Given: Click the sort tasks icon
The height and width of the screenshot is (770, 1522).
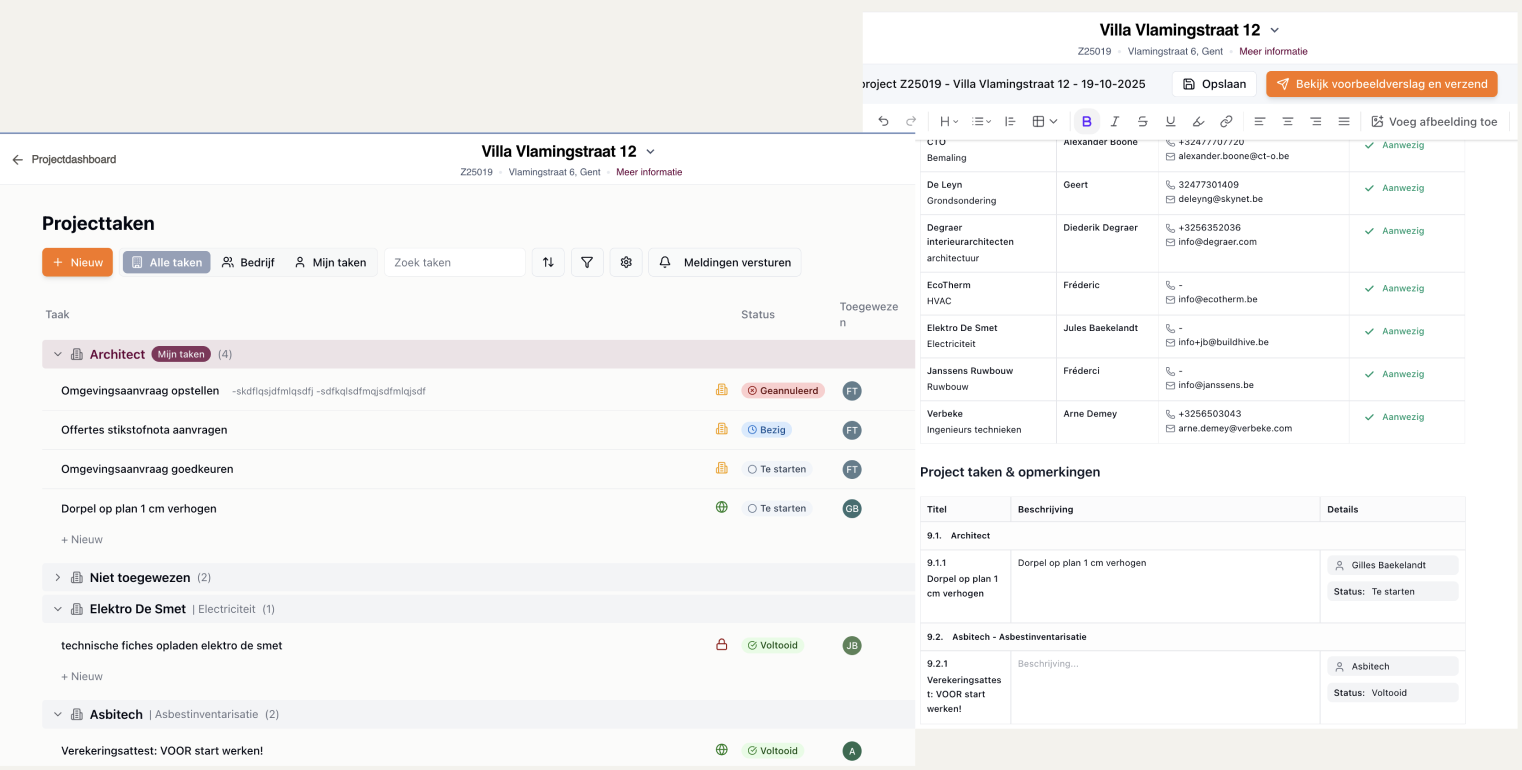Looking at the screenshot, I should click(x=548, y=263).
